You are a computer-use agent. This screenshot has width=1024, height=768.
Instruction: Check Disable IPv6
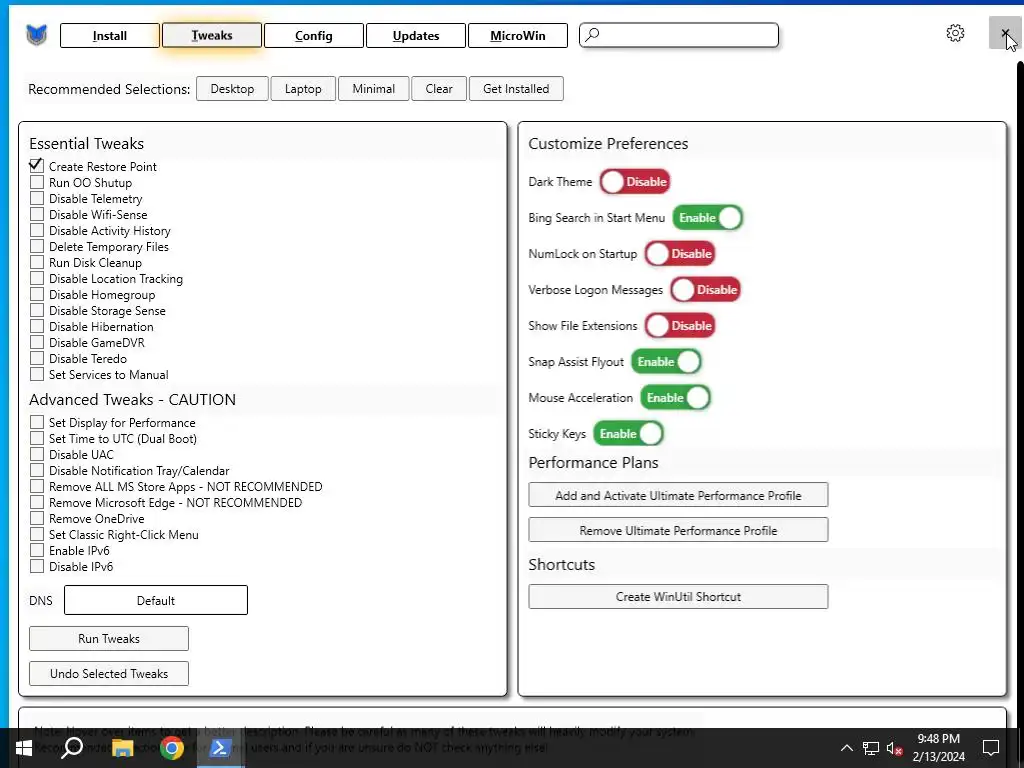click(x=37, y=566)
